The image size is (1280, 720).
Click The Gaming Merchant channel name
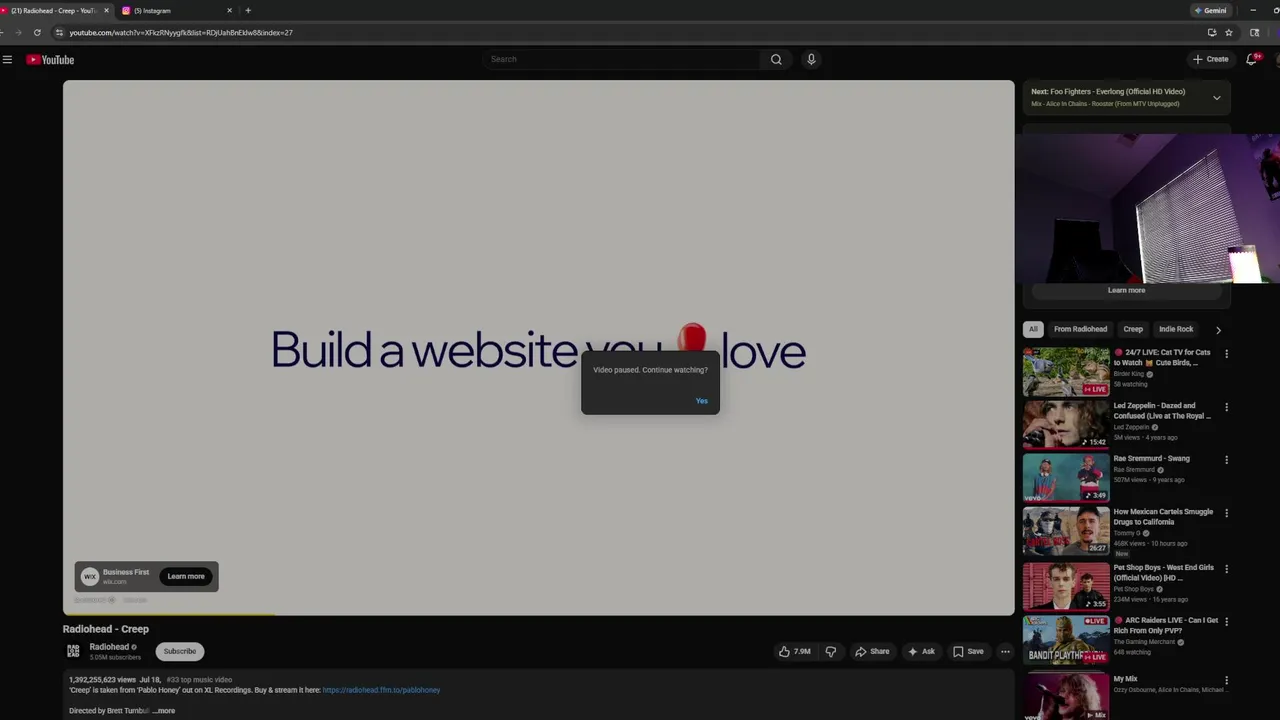[1146, 642]
